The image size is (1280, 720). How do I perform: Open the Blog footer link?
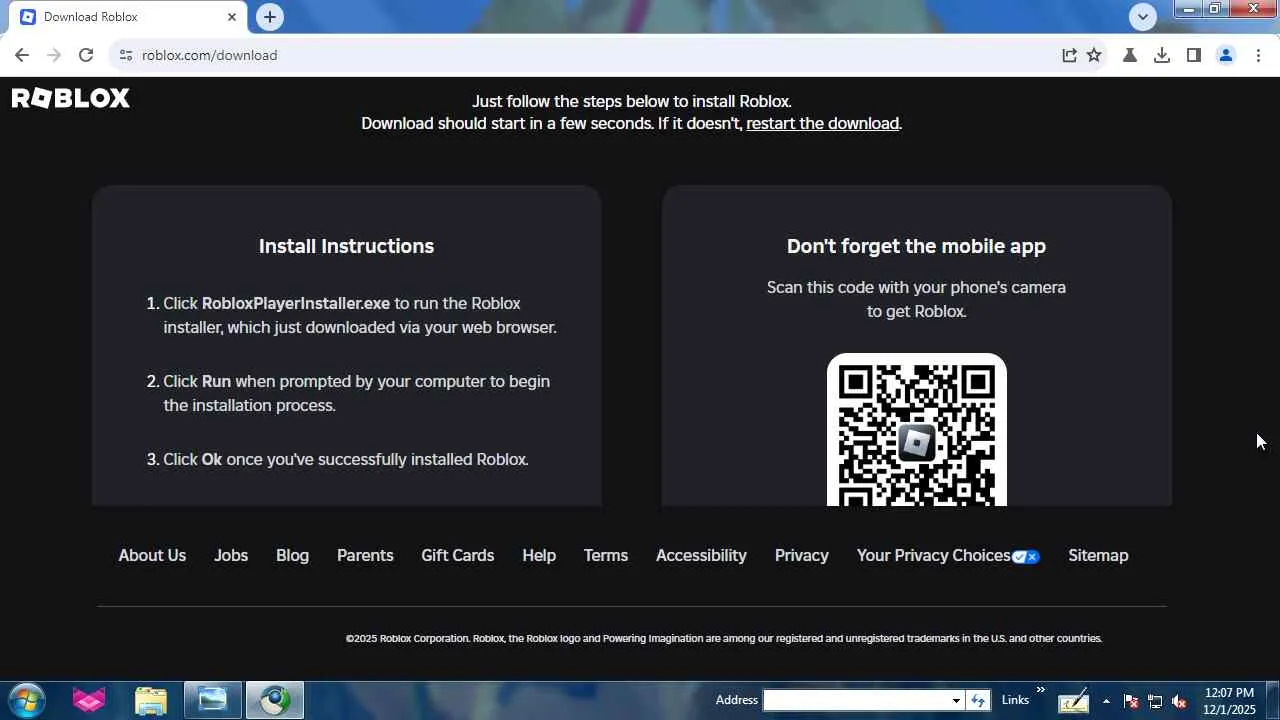[x=292, y=556]
